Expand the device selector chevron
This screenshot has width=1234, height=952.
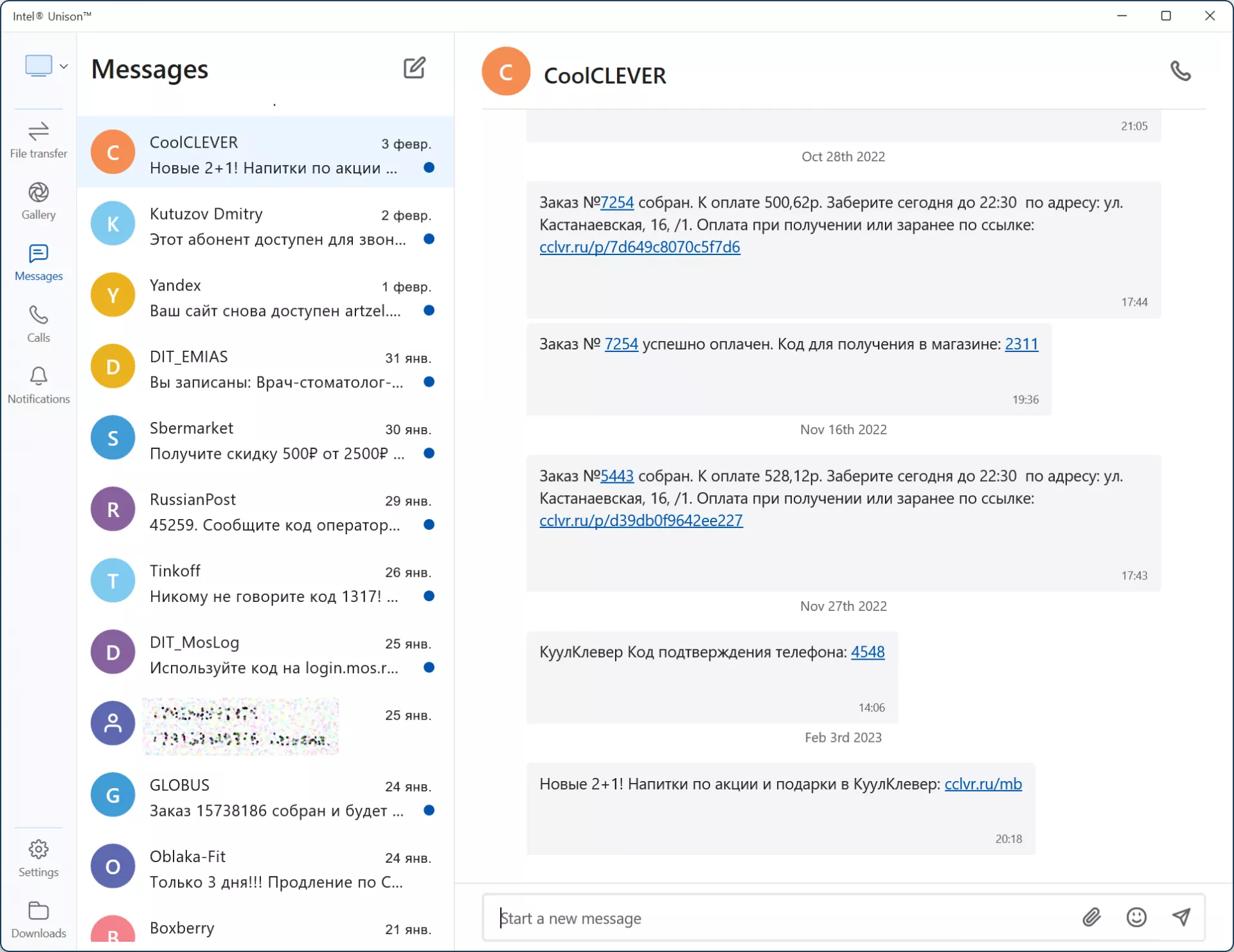tap(64, 66)
